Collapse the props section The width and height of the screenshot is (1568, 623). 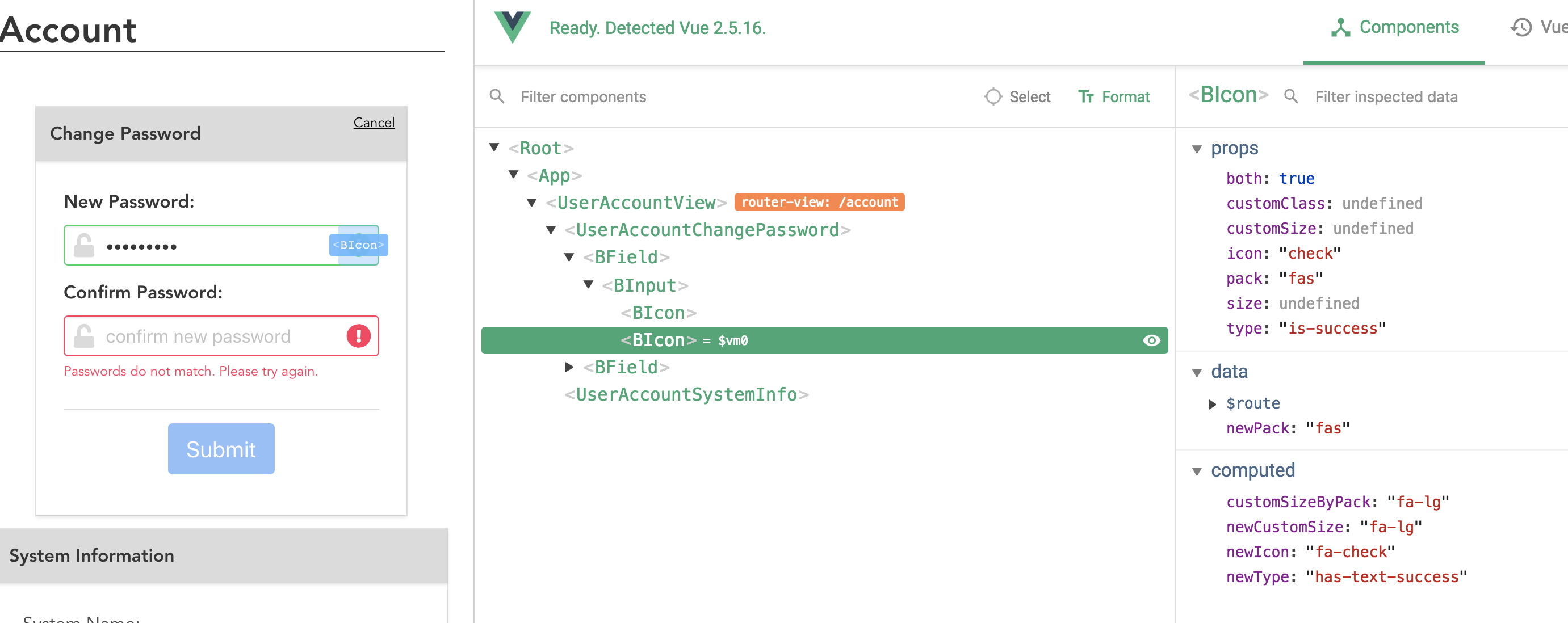[1197, 149]
